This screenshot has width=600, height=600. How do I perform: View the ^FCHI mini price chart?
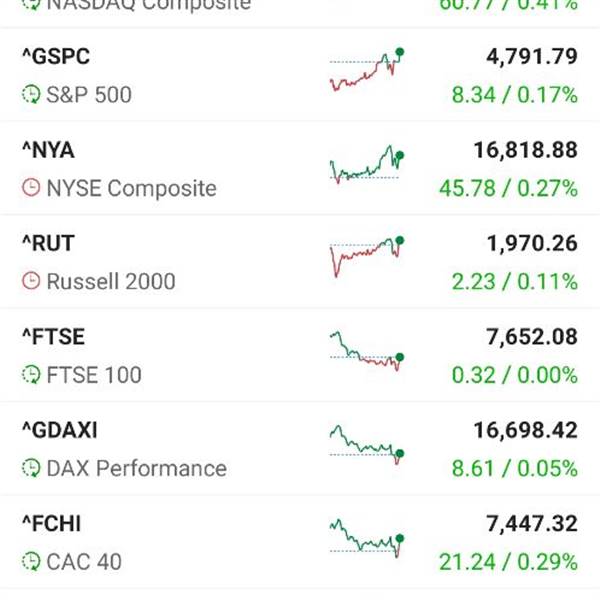(x=367, y=538)
